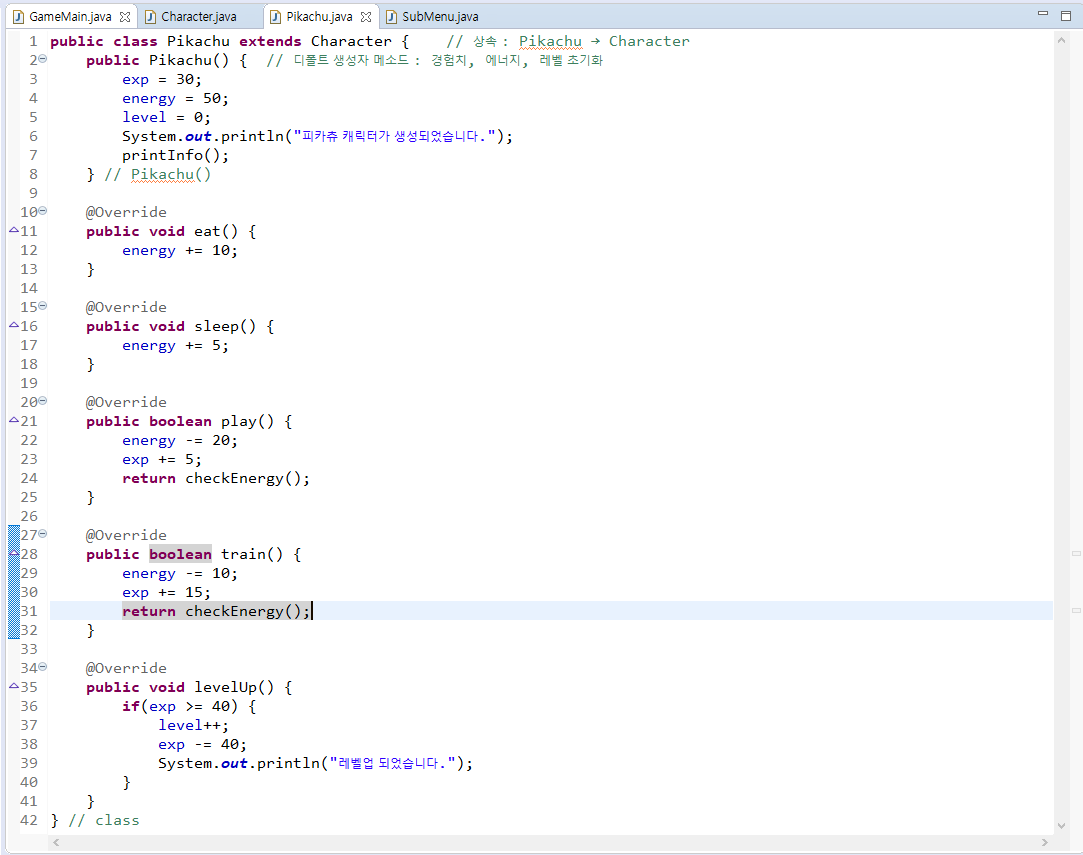Click 'printInfo();' on line 7

[x=175, y=155]
